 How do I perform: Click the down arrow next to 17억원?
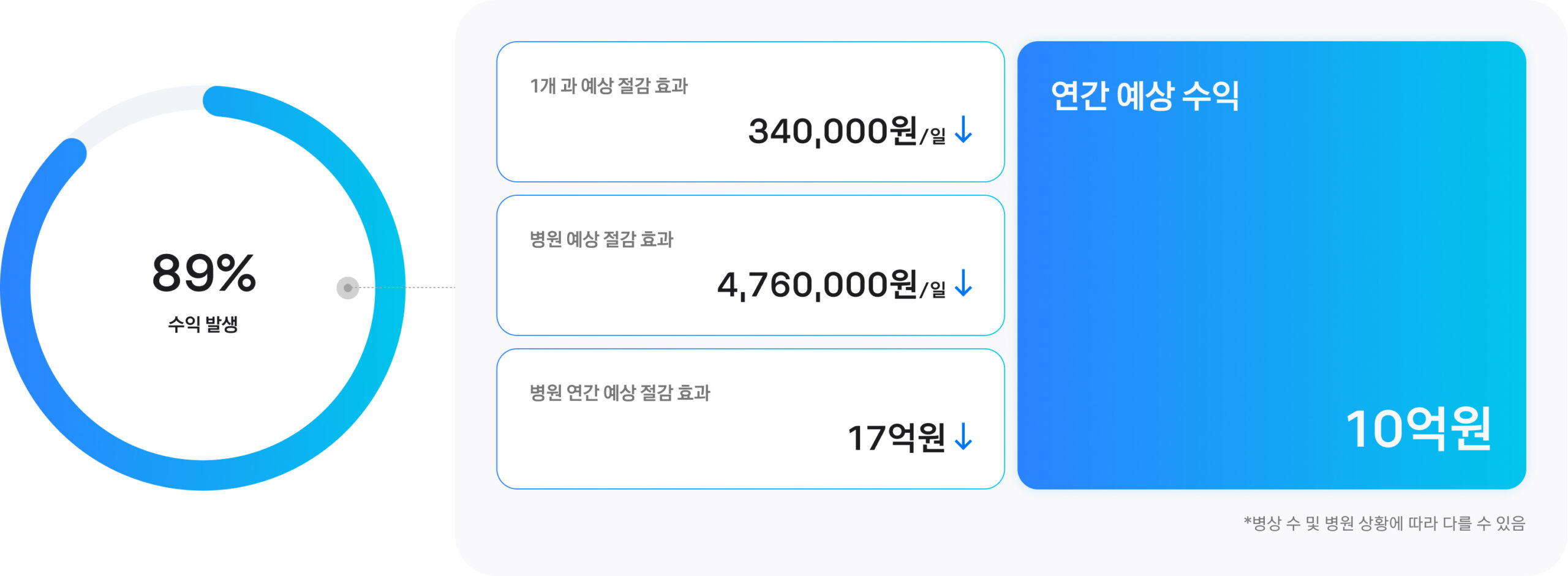963,437
